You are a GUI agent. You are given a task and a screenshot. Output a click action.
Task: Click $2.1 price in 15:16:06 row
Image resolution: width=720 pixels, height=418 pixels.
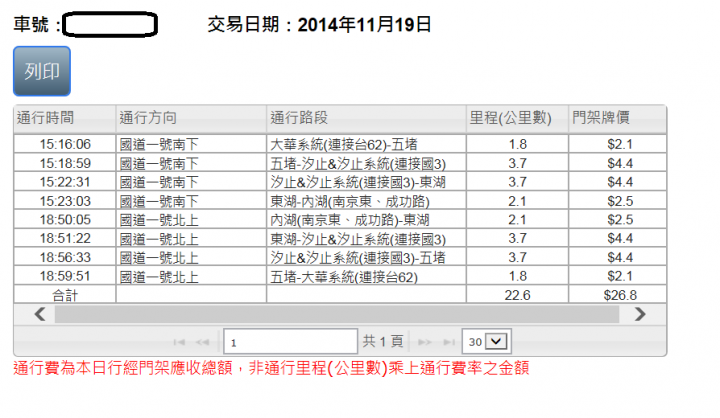pyautogui.click(x=618, y=144)
